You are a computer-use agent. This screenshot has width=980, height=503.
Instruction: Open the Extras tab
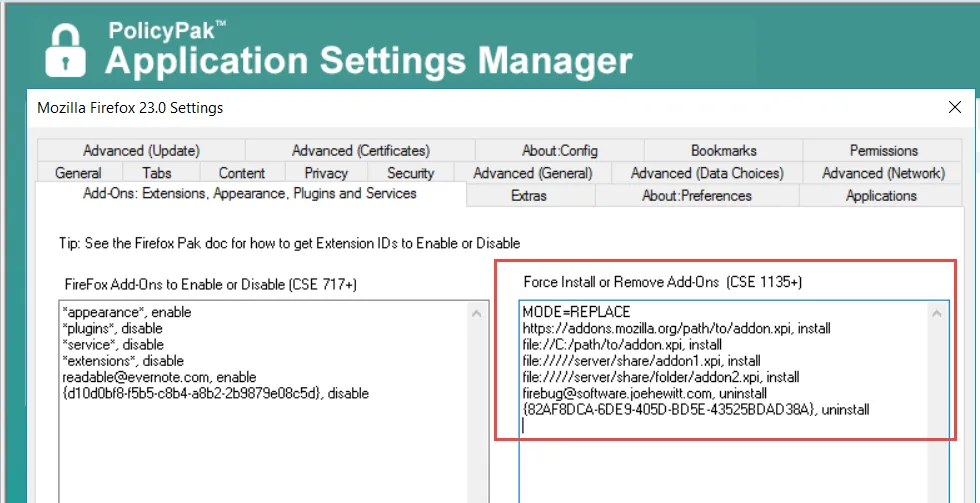529,196
